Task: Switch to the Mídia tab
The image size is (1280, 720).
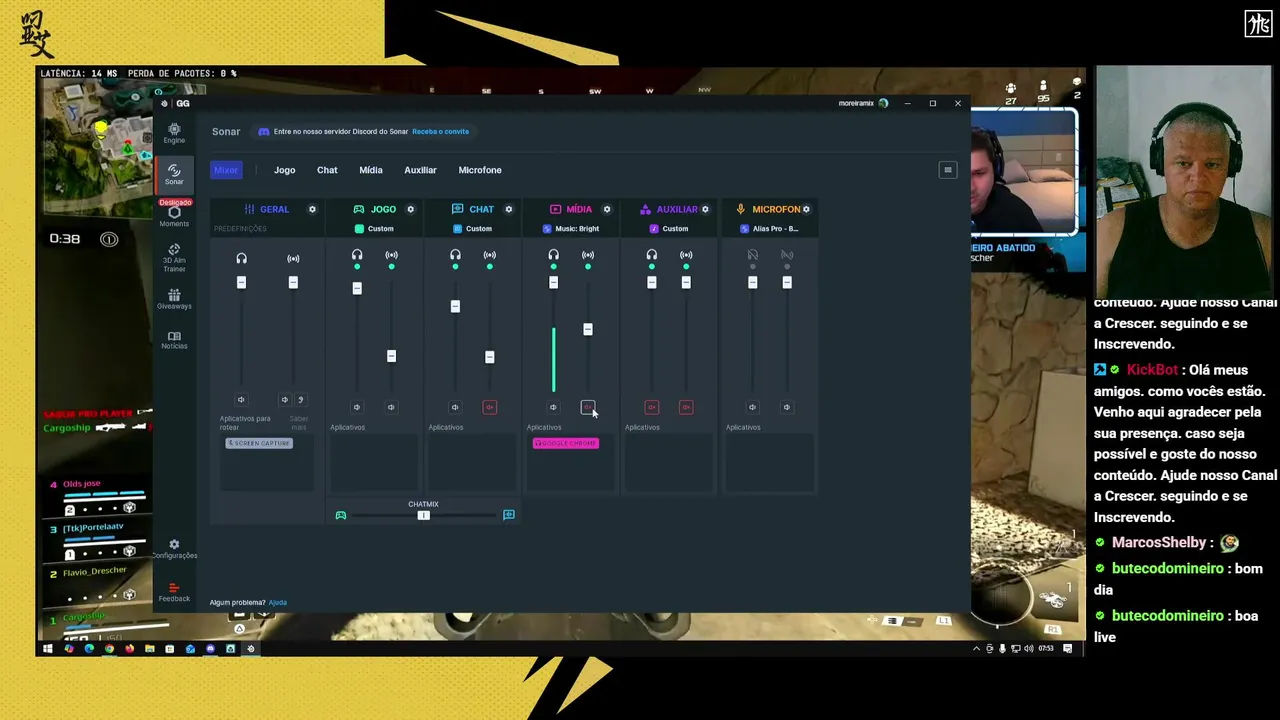Action: tap(371, 170)
